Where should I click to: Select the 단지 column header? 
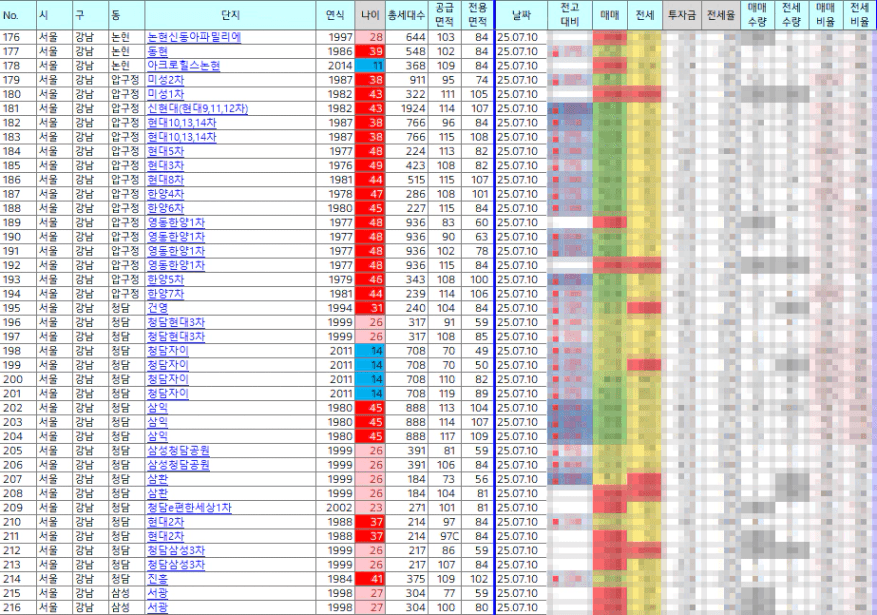pos(230,15)
